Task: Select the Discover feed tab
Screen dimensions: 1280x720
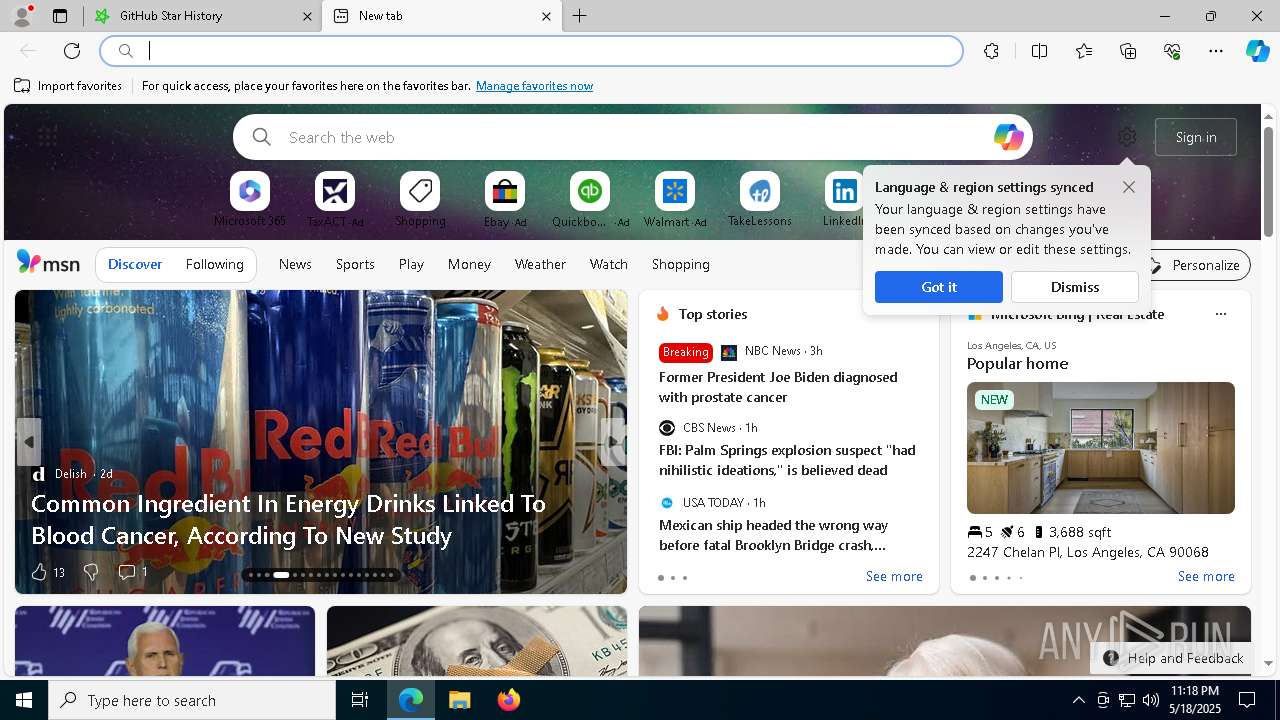Action: (x=135, y=264)
